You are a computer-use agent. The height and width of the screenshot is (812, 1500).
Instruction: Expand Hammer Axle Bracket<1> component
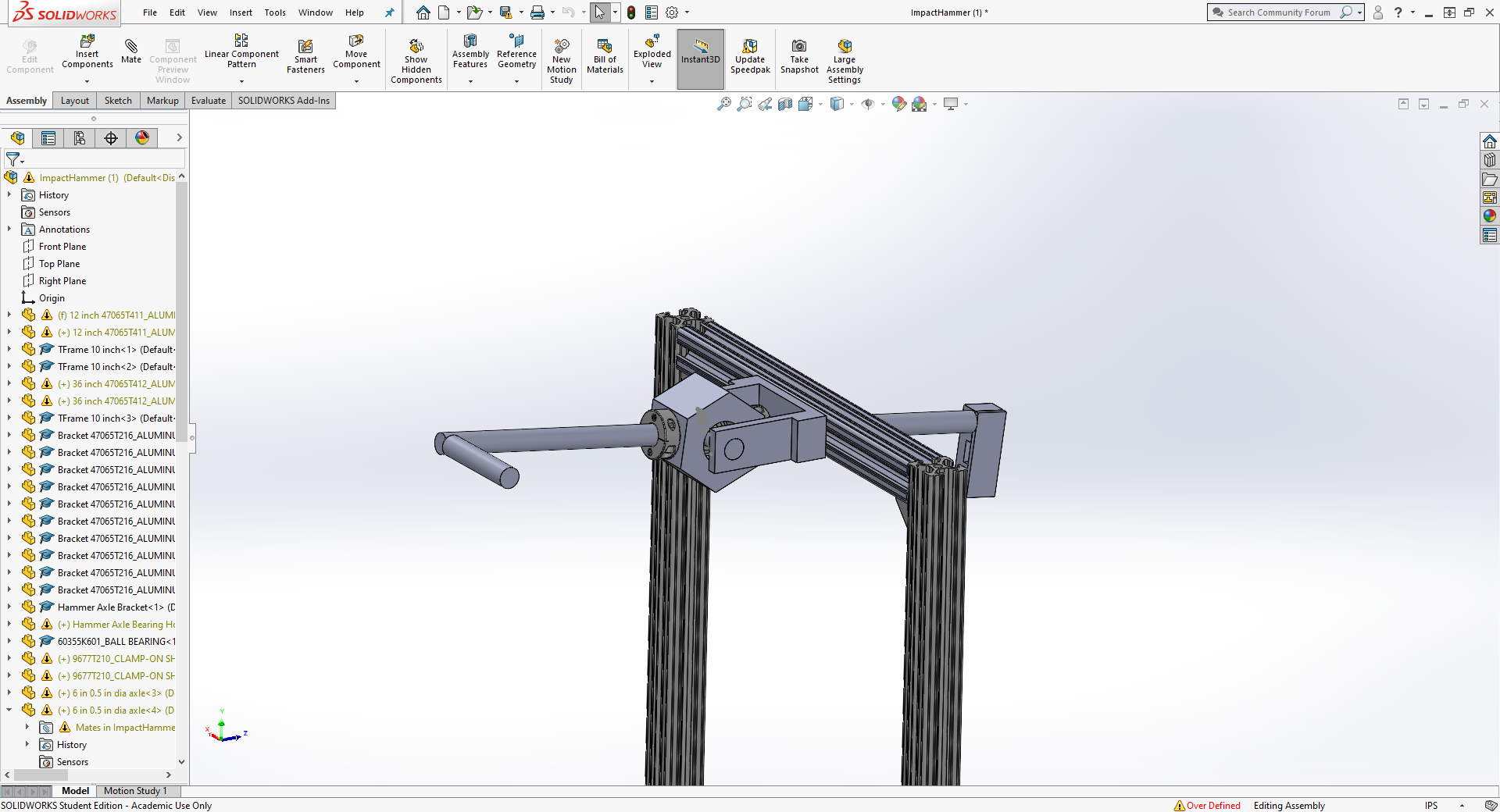click(9, 607)
